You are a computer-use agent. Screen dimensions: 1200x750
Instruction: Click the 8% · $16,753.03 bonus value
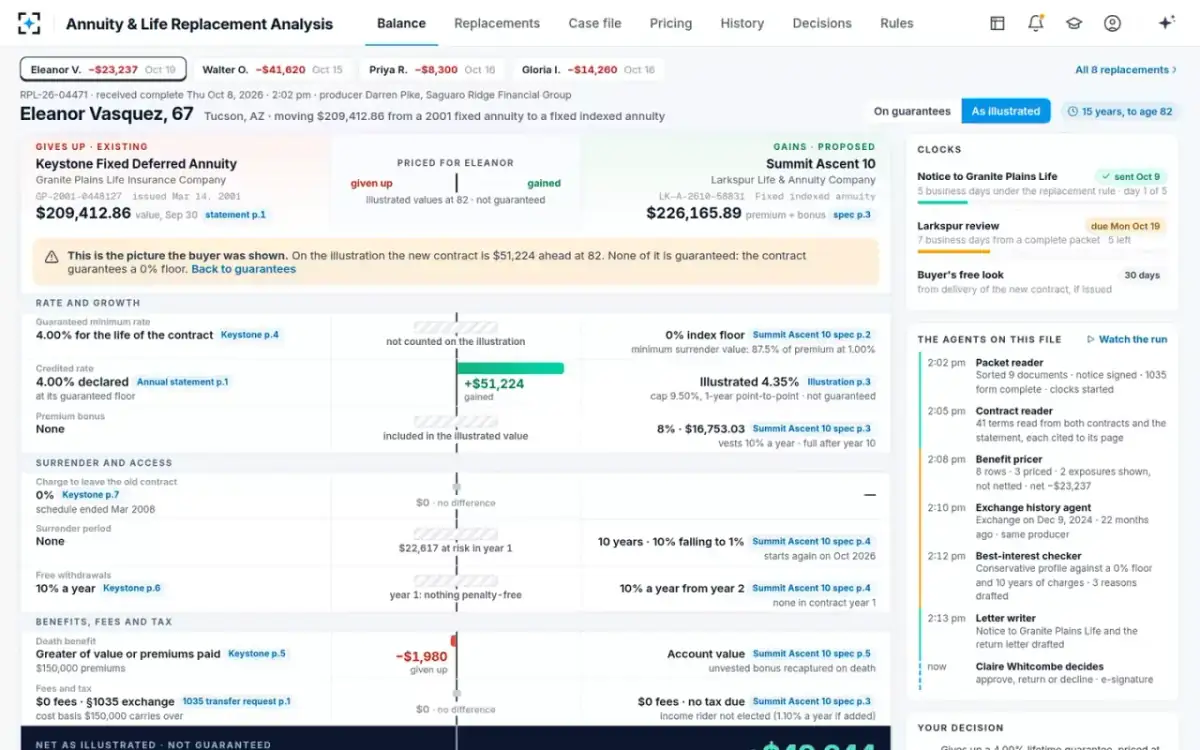[x=700, y=428]
